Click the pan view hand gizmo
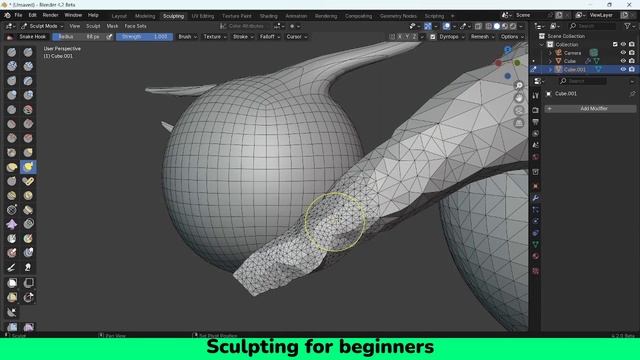Viewport: 640px width, 360px height. point(519,98)
